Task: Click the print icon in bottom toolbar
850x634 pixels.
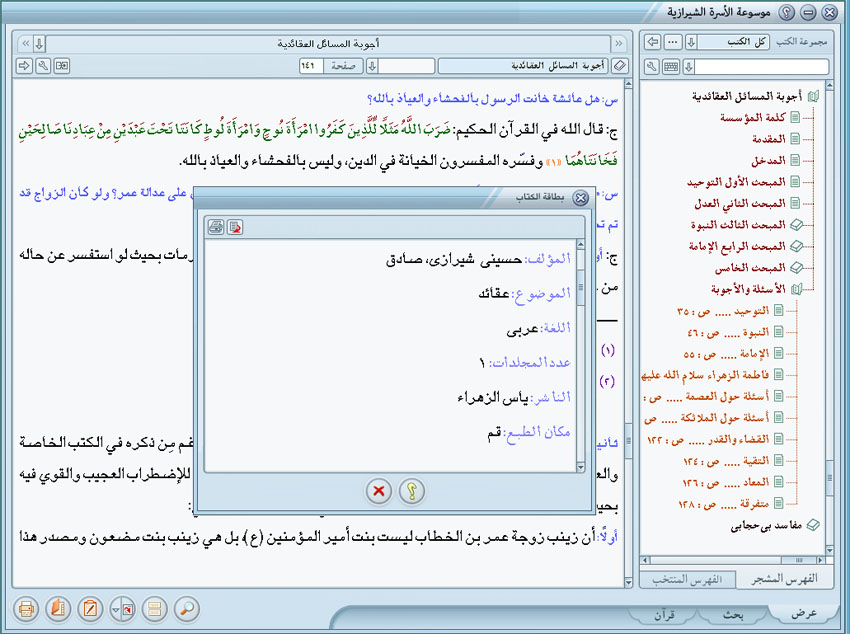Action: [27, 608]
